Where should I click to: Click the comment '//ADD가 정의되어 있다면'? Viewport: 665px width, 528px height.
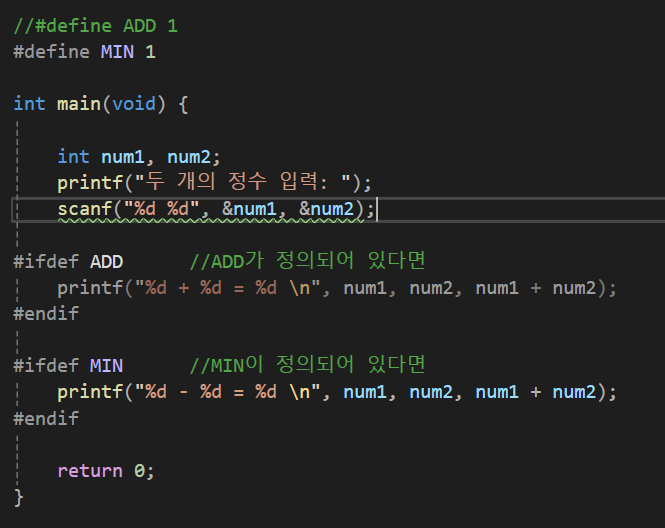[307, 261]
